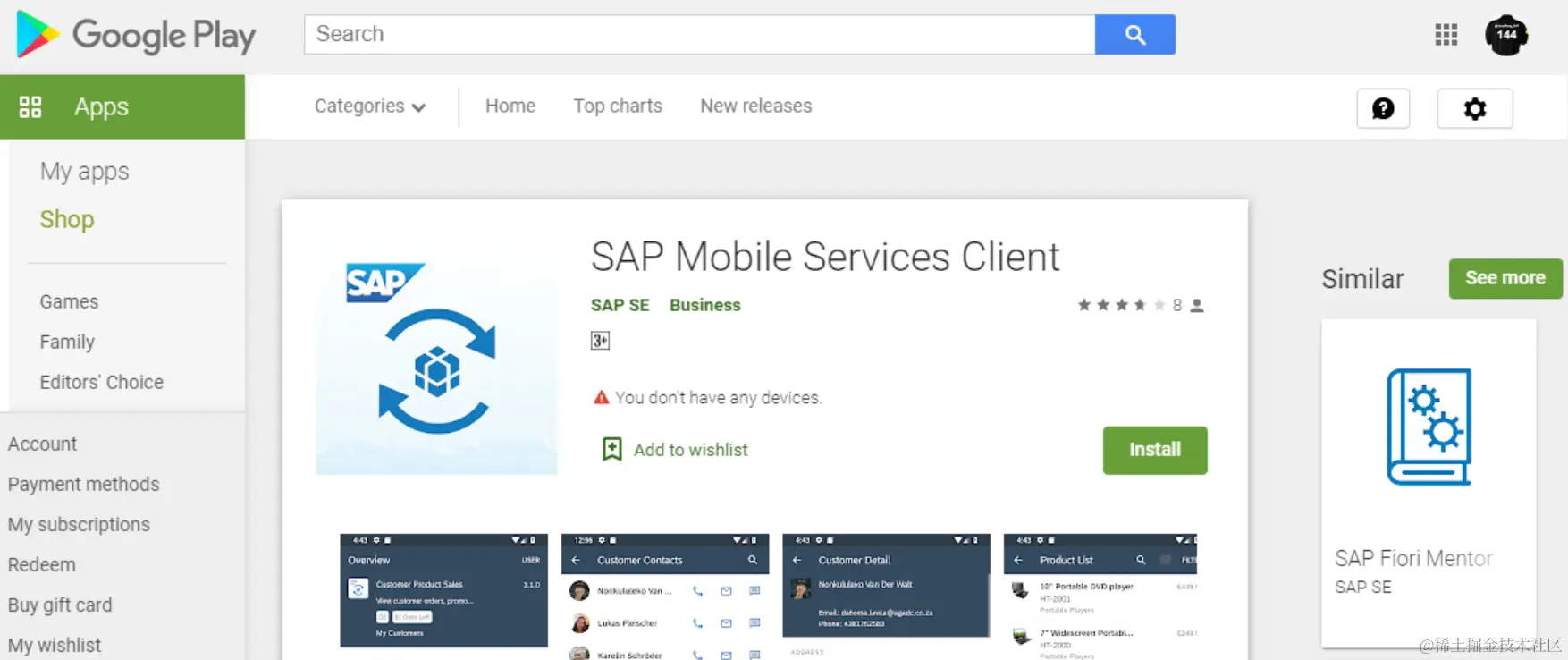Focus the Search input field
The height and width of the screenshot is (660, 1568).
pos(700,35)
